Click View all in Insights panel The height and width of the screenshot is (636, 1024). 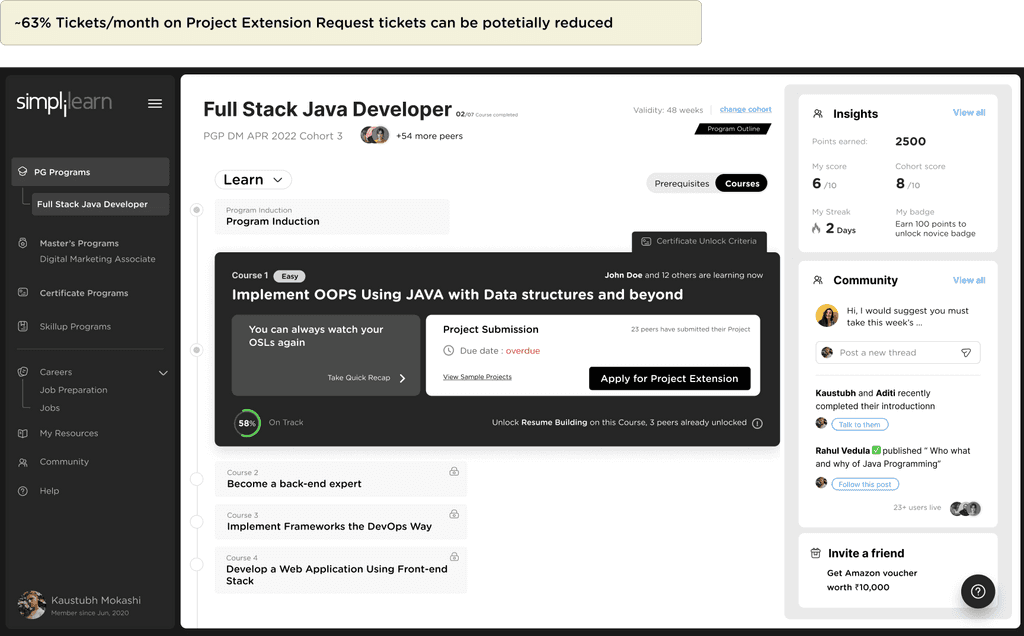pos(968,112)
